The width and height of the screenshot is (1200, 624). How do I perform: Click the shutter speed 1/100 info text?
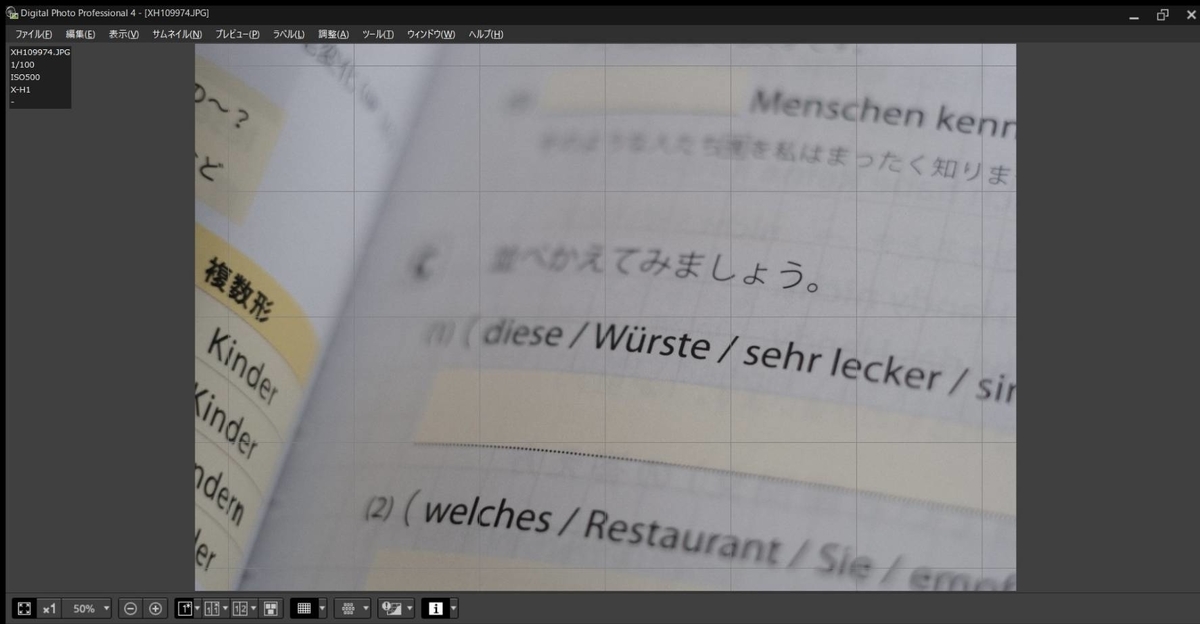(x=22, y=64)
